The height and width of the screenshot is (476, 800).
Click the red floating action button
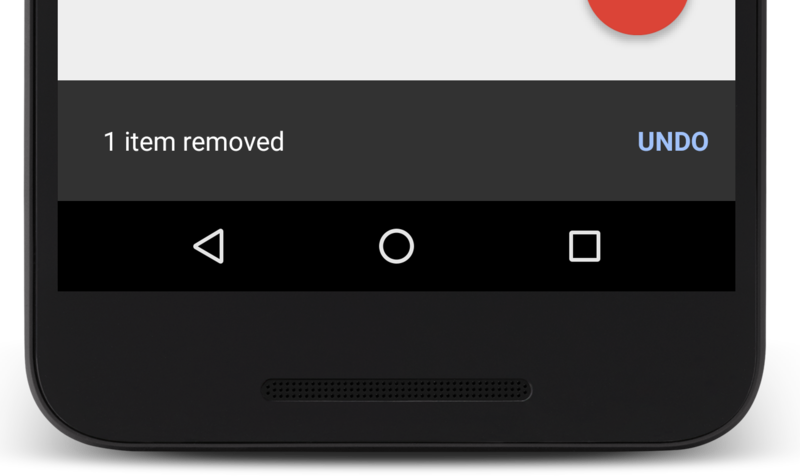[x=637, y=15]
